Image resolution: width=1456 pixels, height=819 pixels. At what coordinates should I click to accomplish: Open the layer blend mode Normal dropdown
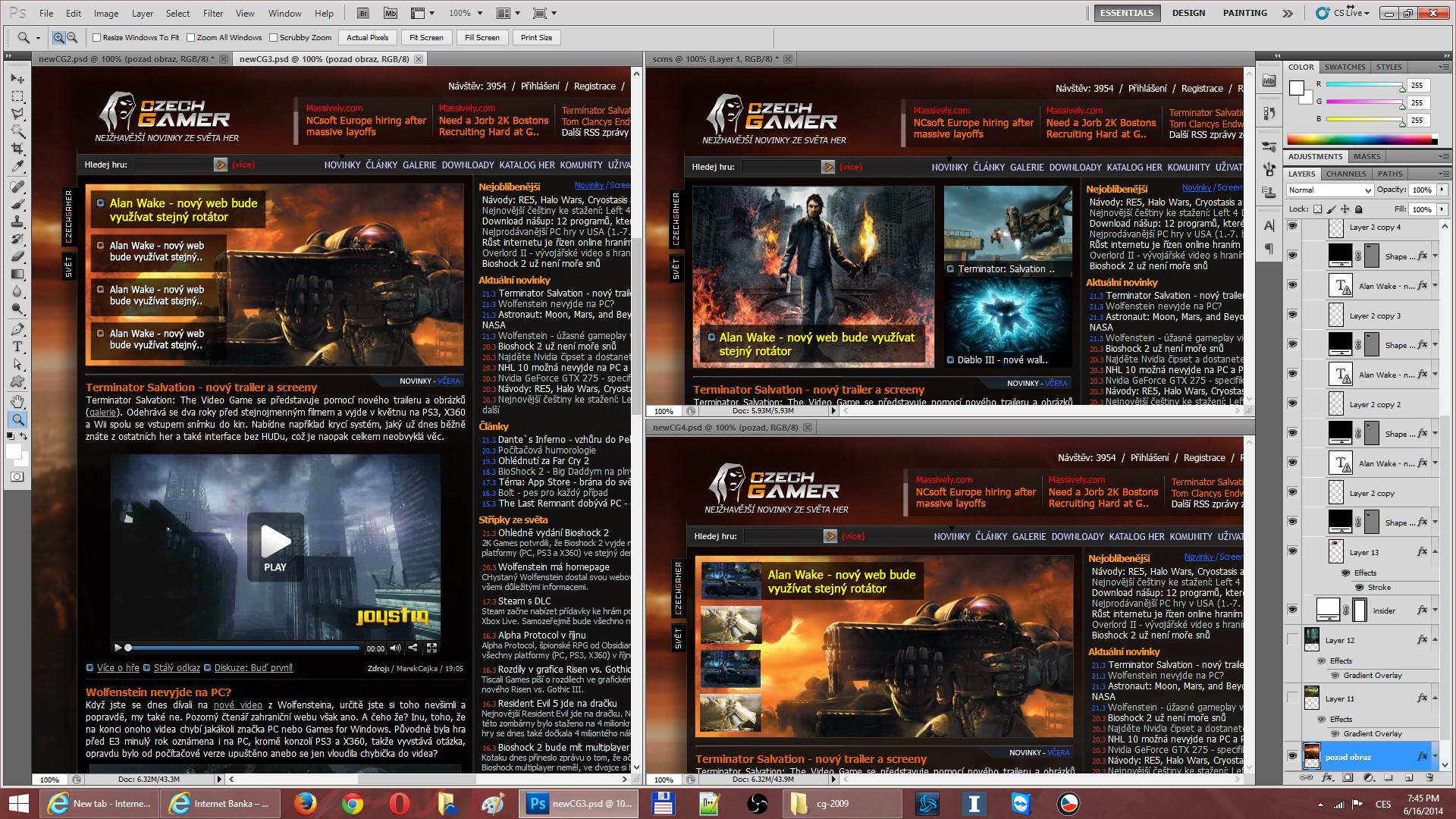(1330, 190)
